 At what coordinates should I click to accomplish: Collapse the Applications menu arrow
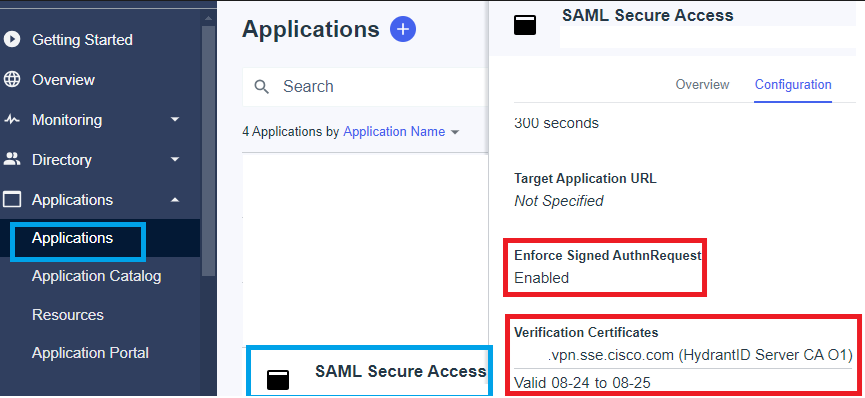coord(175,199)
